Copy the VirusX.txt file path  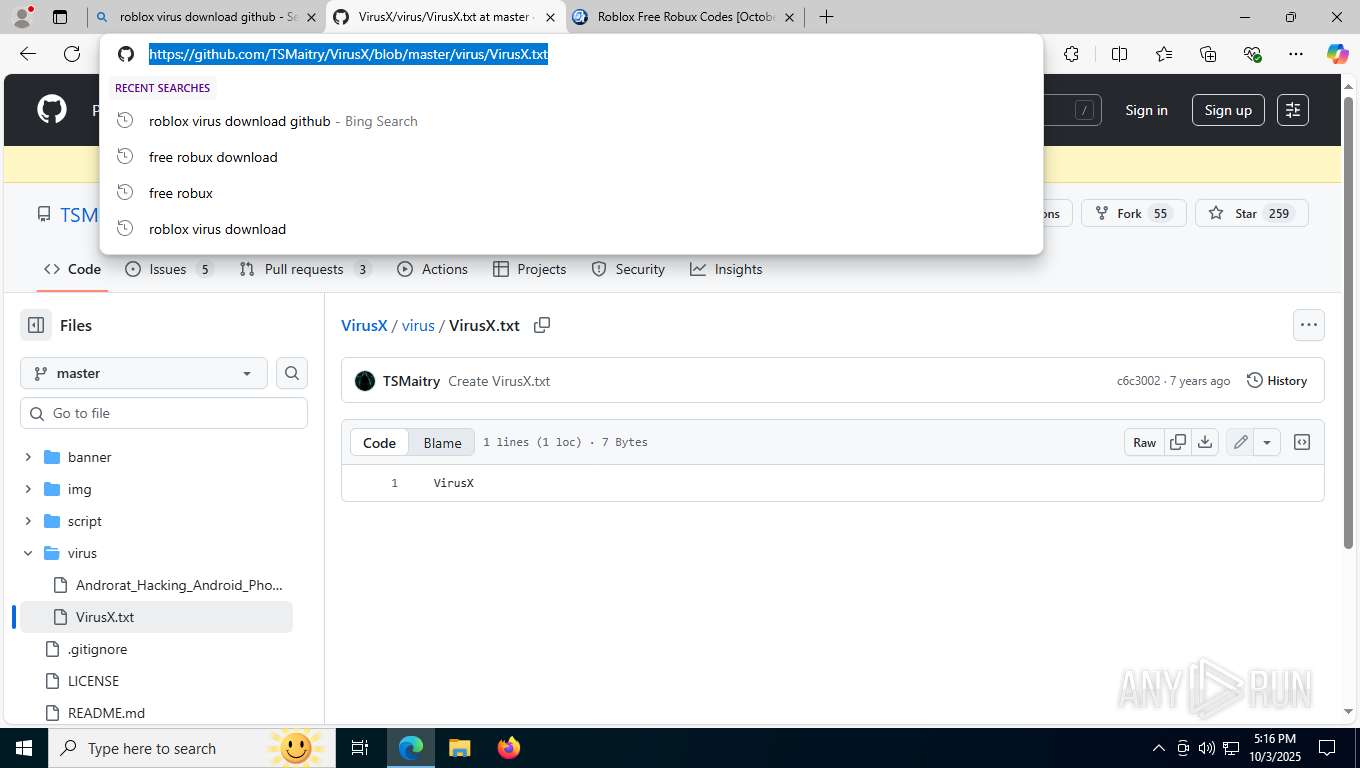point(542,325)
